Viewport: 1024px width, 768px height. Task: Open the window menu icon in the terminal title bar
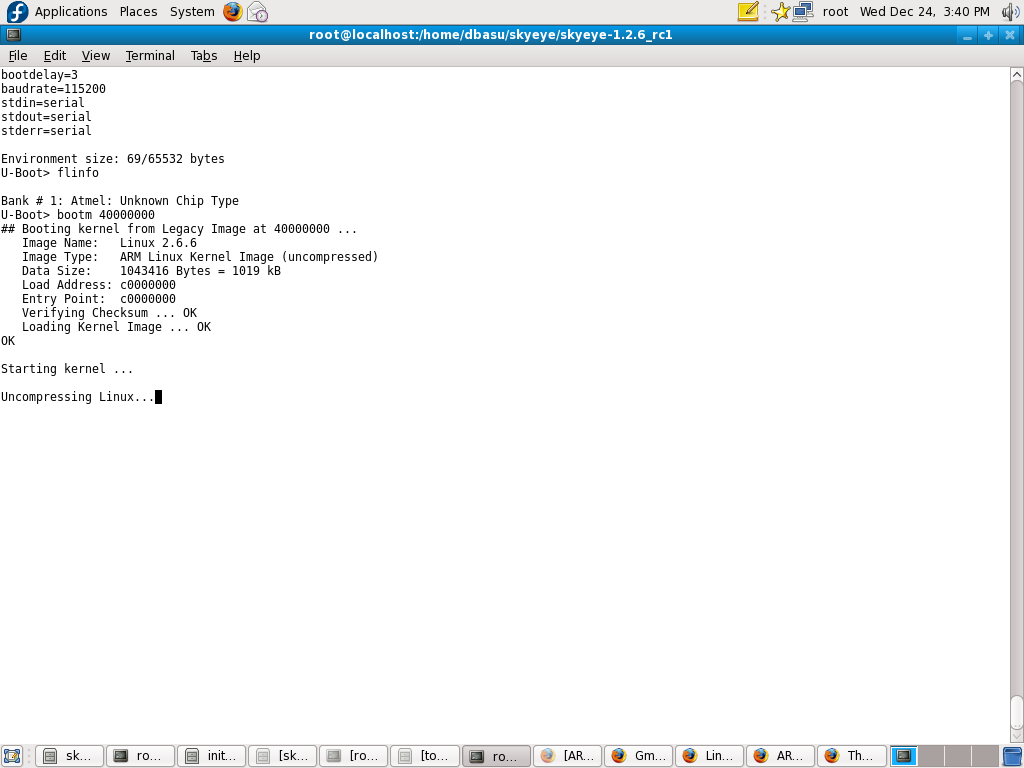13,35
